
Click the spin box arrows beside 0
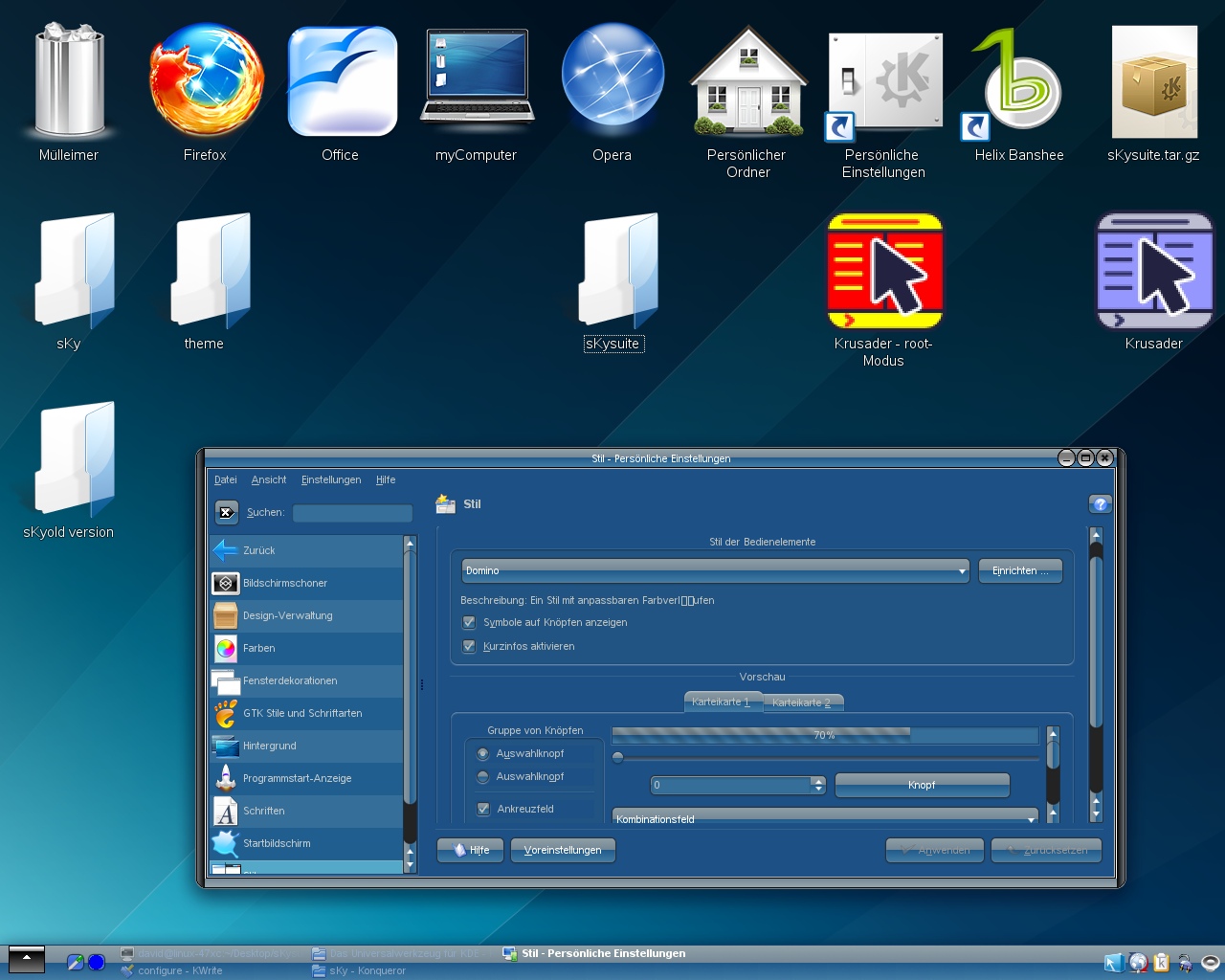click(817, 785)
